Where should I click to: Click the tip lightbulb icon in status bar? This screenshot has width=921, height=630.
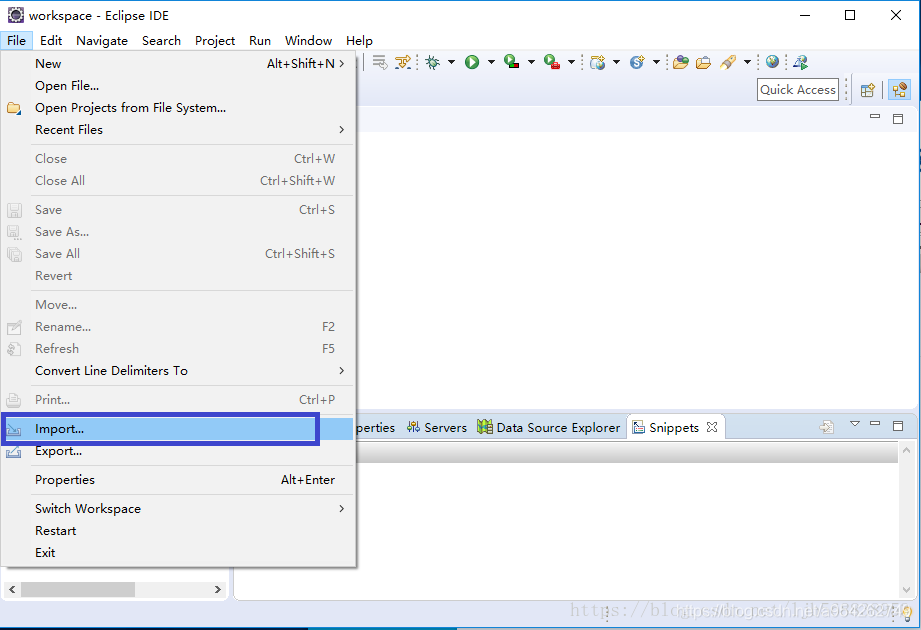tap(907, 614)
